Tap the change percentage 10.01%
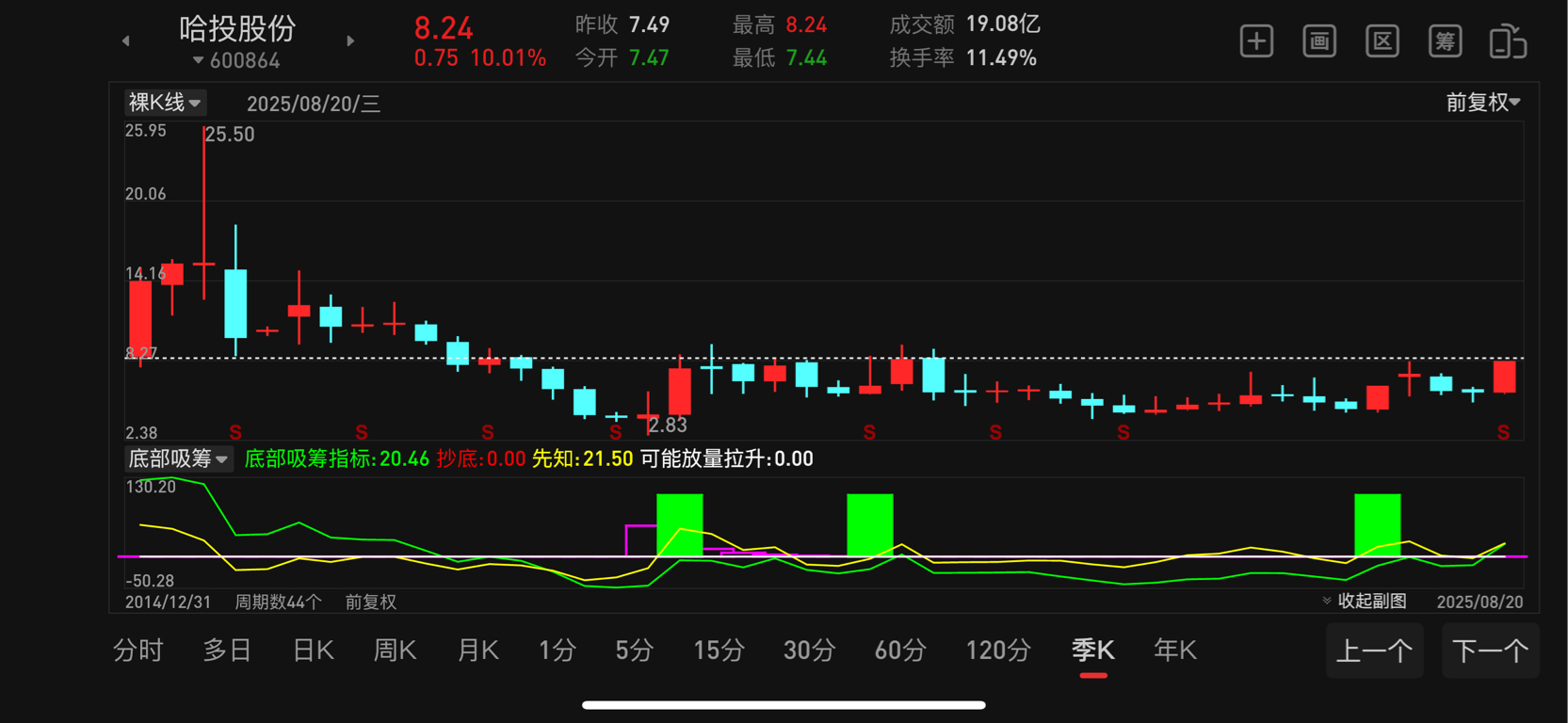Screen dimensions: 1568x723 [508, 58]
